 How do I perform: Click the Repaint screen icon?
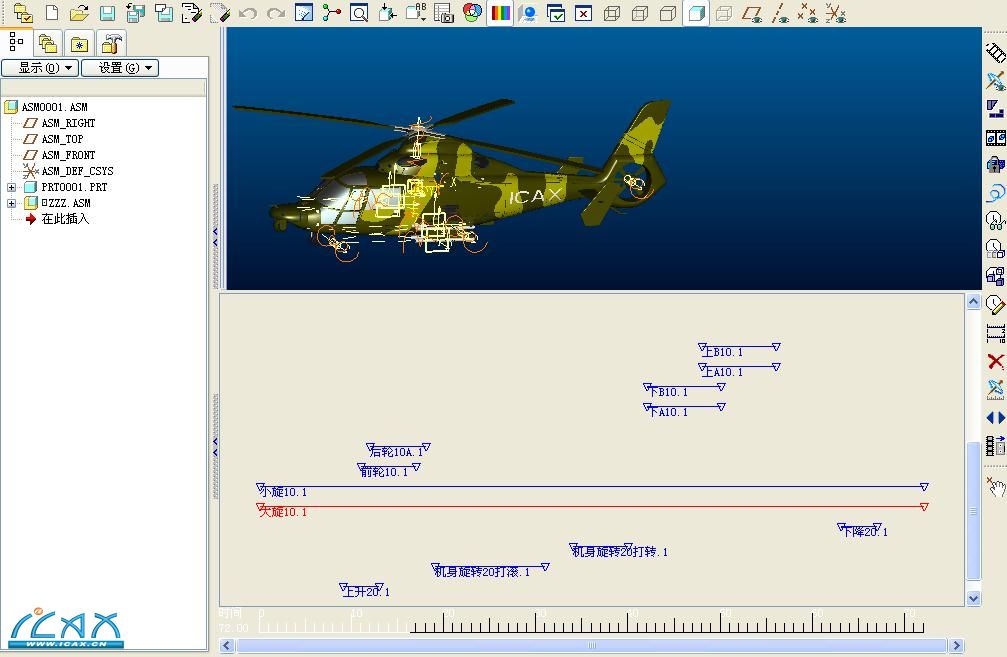click(x=304, y=13)
